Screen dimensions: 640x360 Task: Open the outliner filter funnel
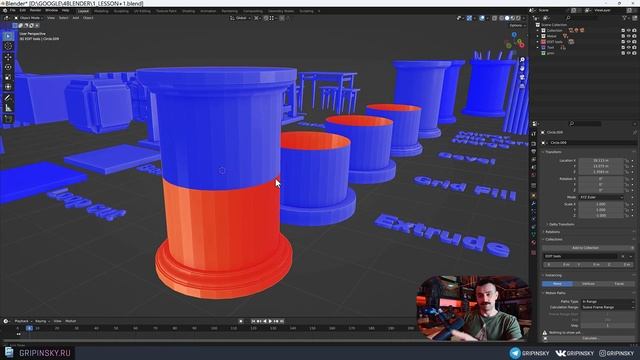coord(624,18)
